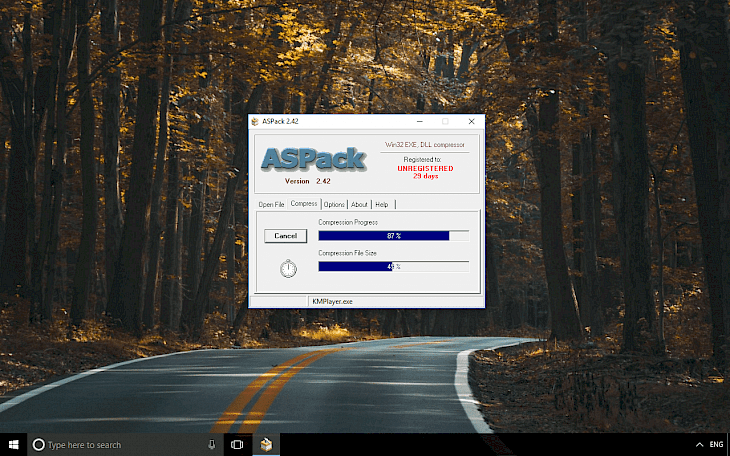Viewport: 730px width, 456px height.
Task: Click the Registered to: label
Action: (422, 159)
